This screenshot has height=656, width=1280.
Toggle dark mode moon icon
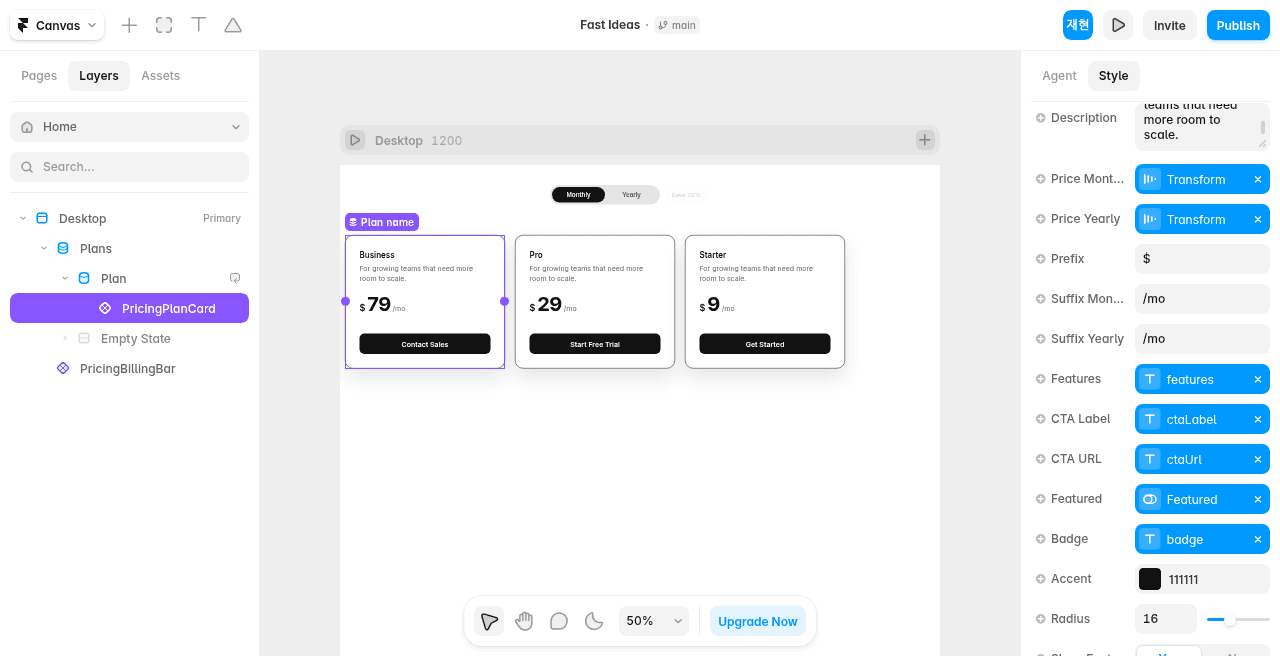coord(594,621)
